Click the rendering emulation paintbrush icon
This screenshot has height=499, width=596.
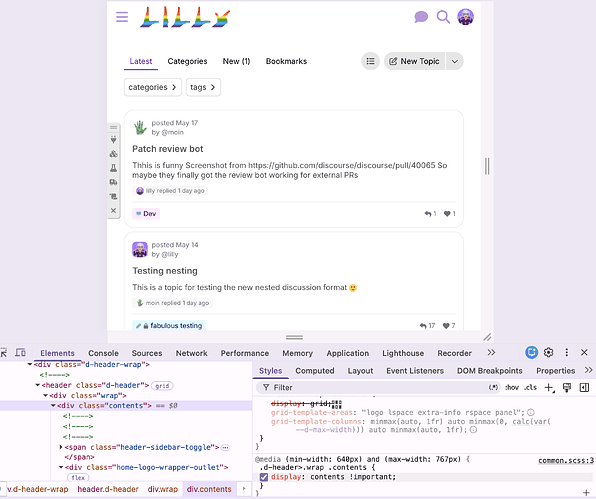(x=567, y=388)
